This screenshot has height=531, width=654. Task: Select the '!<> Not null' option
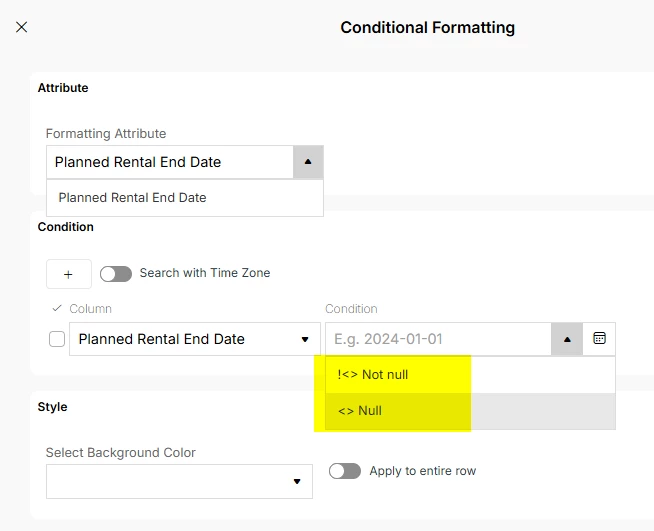point(373,375)
